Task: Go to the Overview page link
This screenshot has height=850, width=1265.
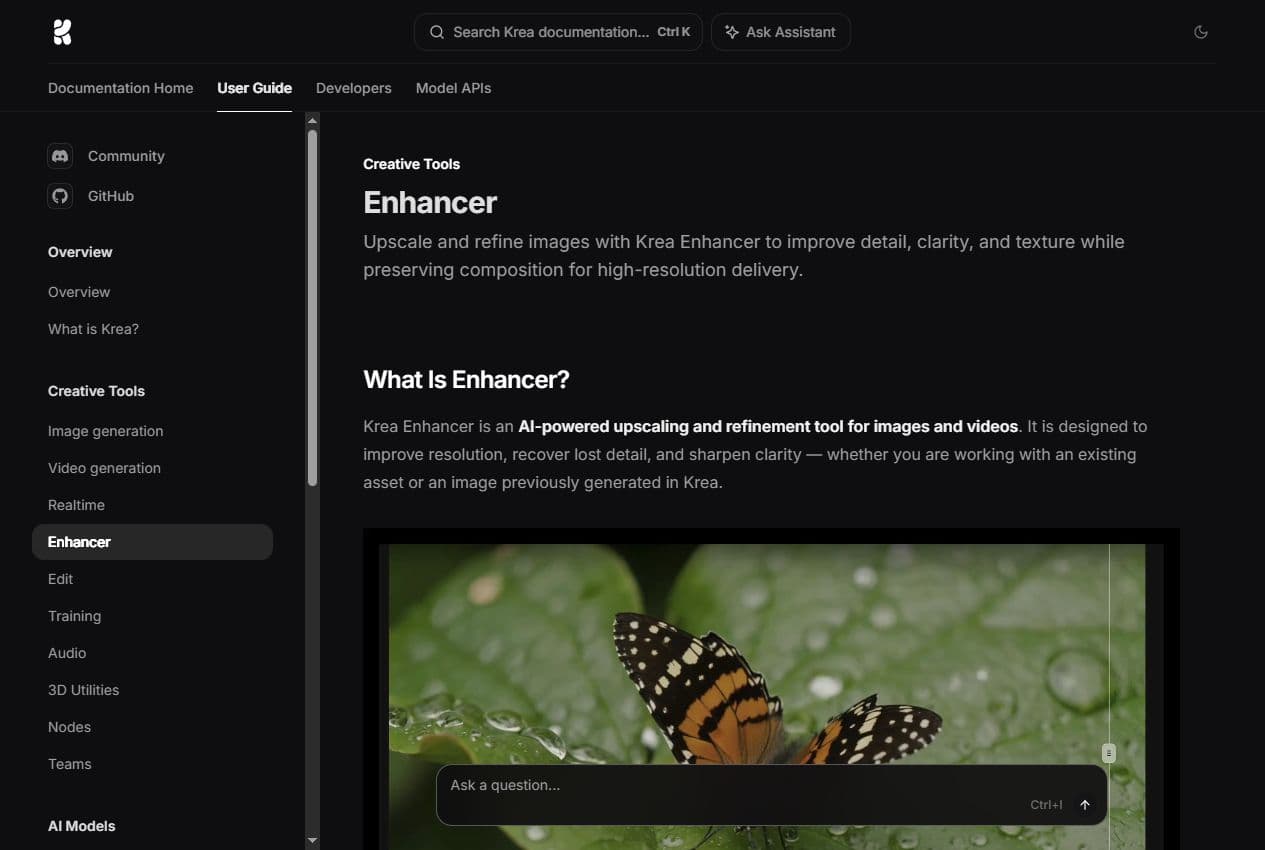Action: click(79, 292)
